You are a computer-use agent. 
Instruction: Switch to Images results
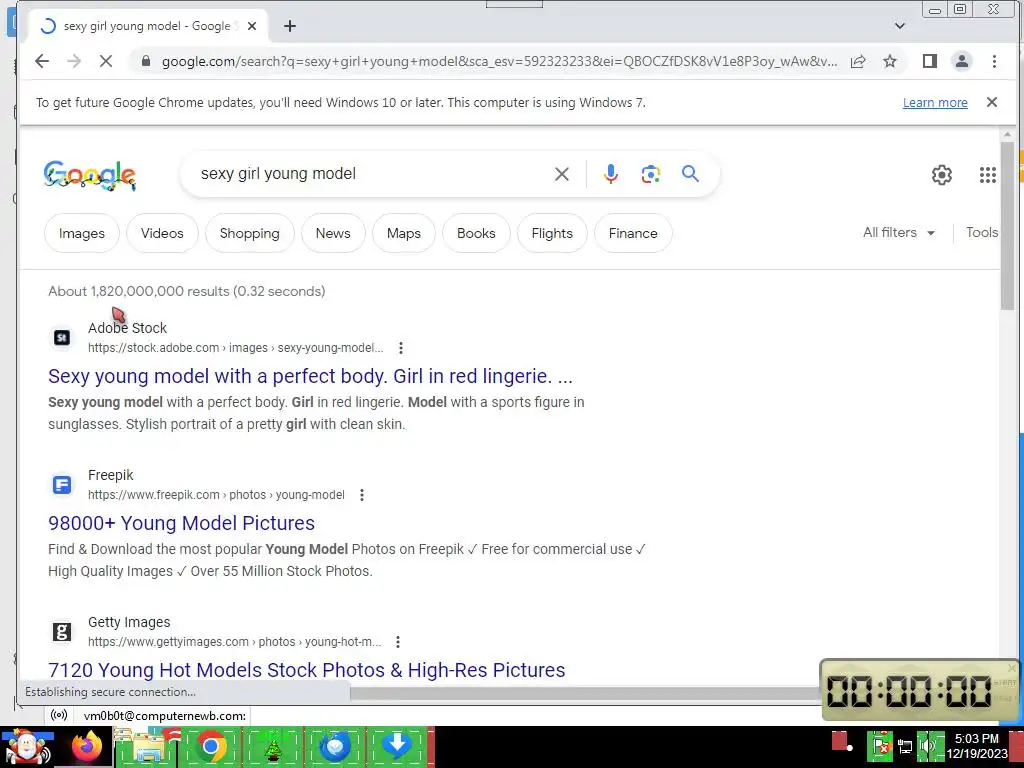[82, 233]
